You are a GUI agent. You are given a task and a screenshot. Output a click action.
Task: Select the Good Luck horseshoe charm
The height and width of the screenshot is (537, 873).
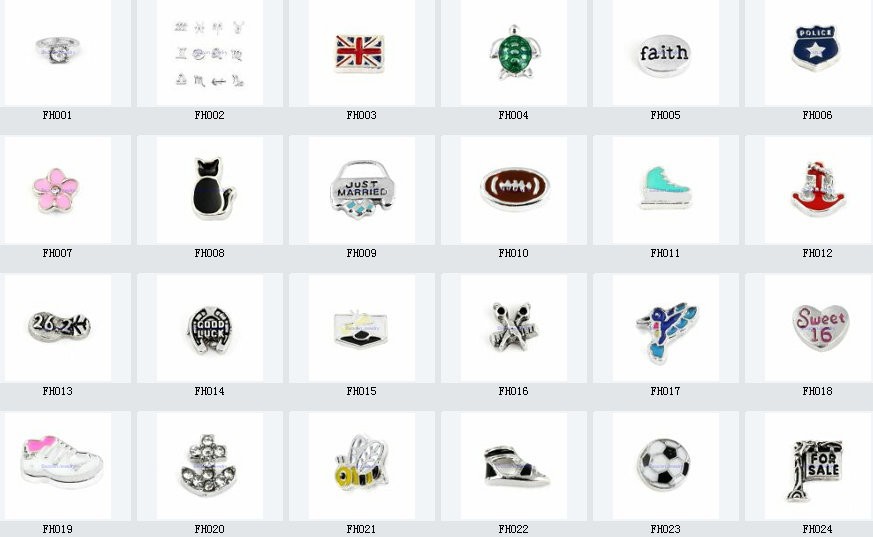tap(210, 329)
